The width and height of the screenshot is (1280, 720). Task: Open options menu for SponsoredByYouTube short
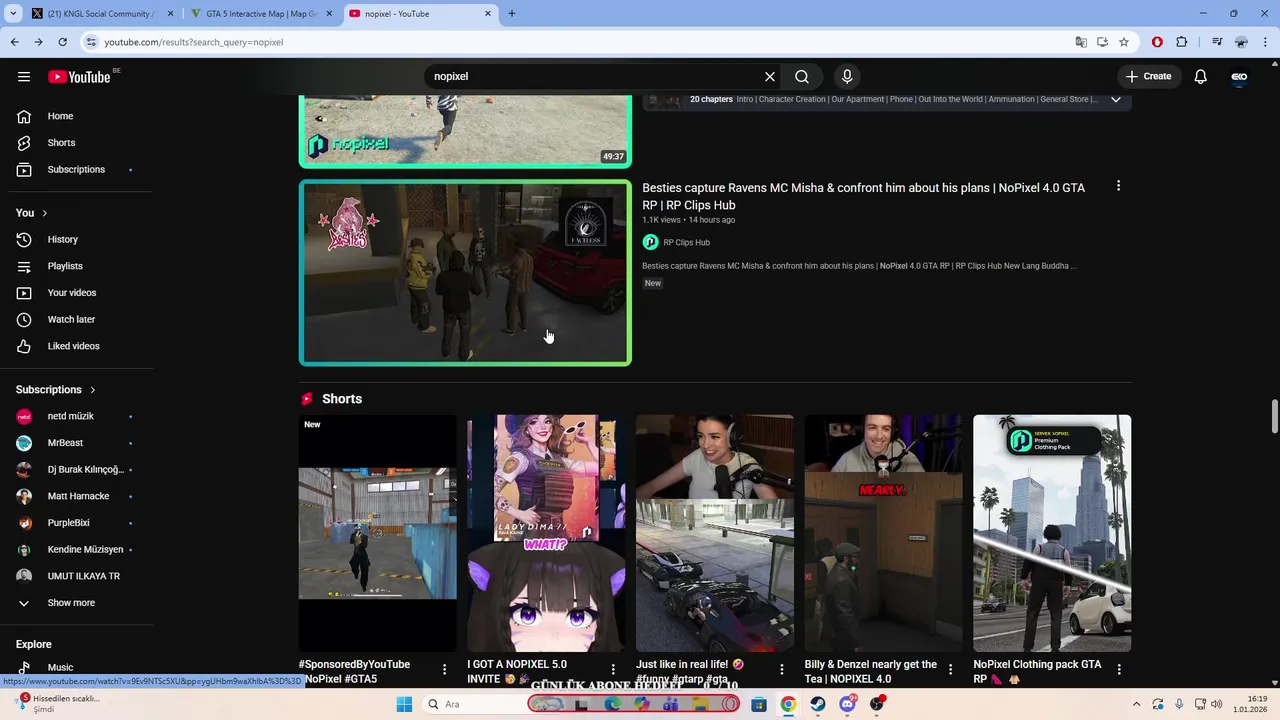(x=445, y=669)
